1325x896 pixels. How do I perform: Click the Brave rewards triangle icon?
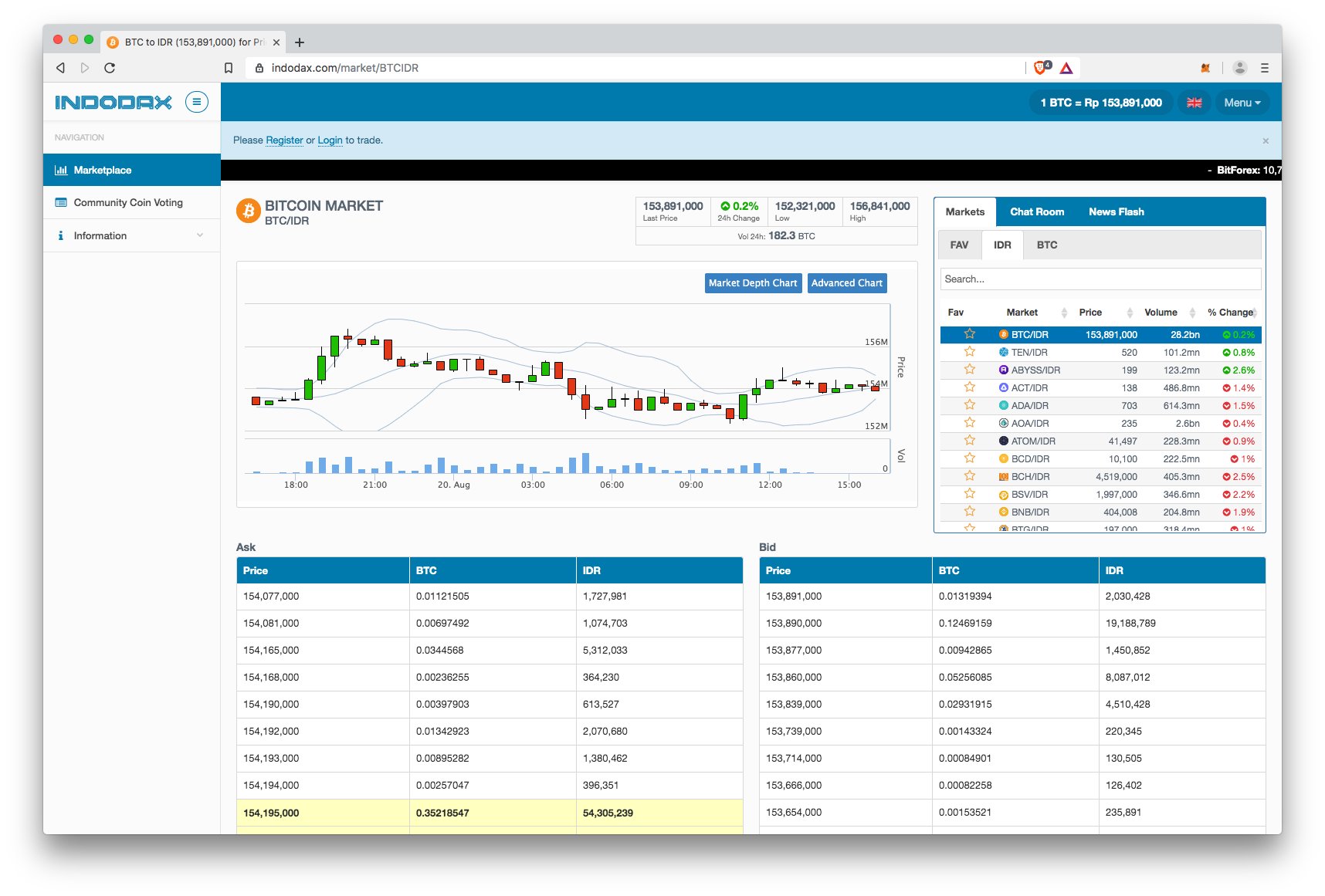click(x=1066, y=68)
